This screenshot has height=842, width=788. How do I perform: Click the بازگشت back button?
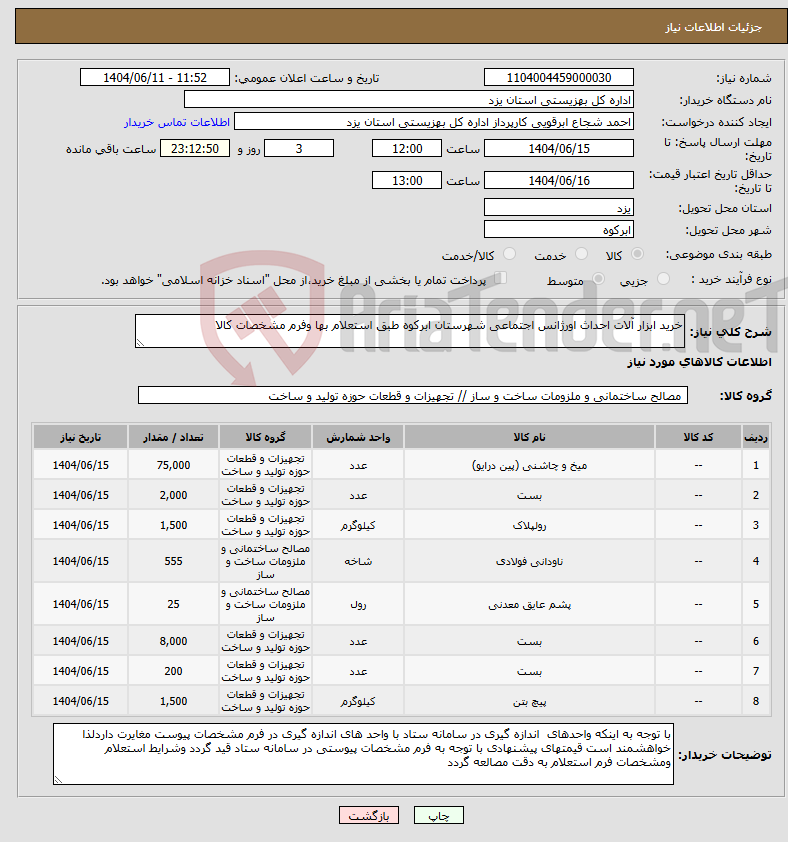point(368,815)
